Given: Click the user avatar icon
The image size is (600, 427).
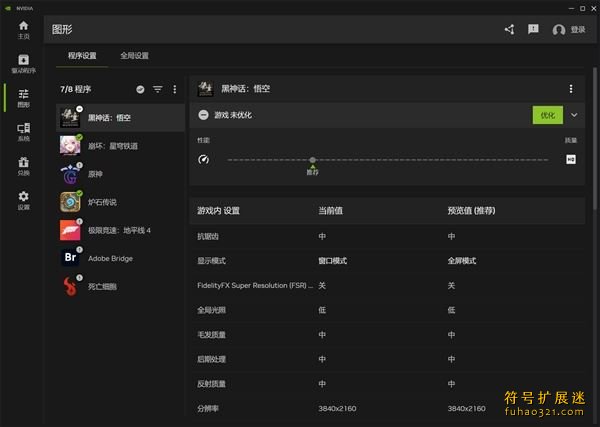Looking at the screenshot, I should coord(559,29).
